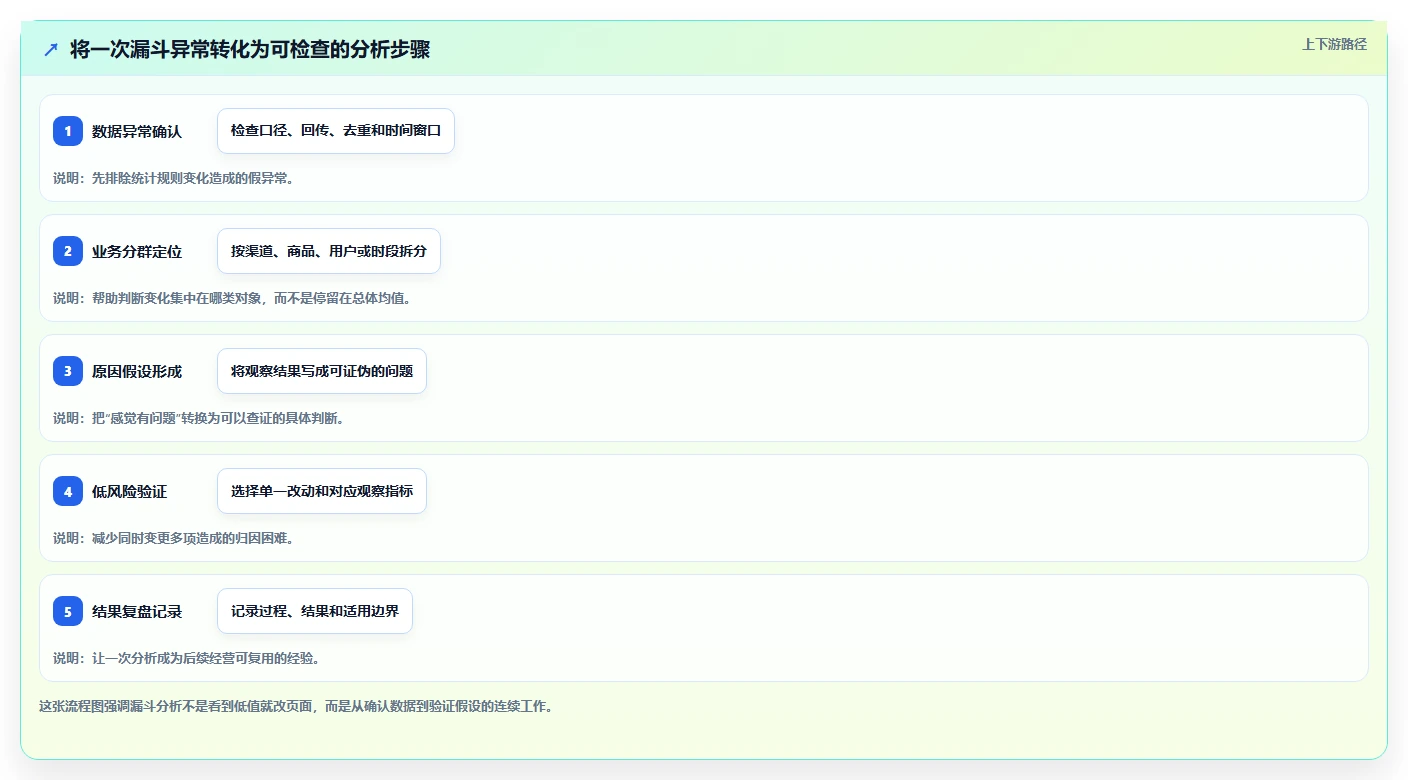Select the 选择单一改动和对应观察指标 box
The height and width of the screenshot is (780, 1408).
click(x=322, y=491)
